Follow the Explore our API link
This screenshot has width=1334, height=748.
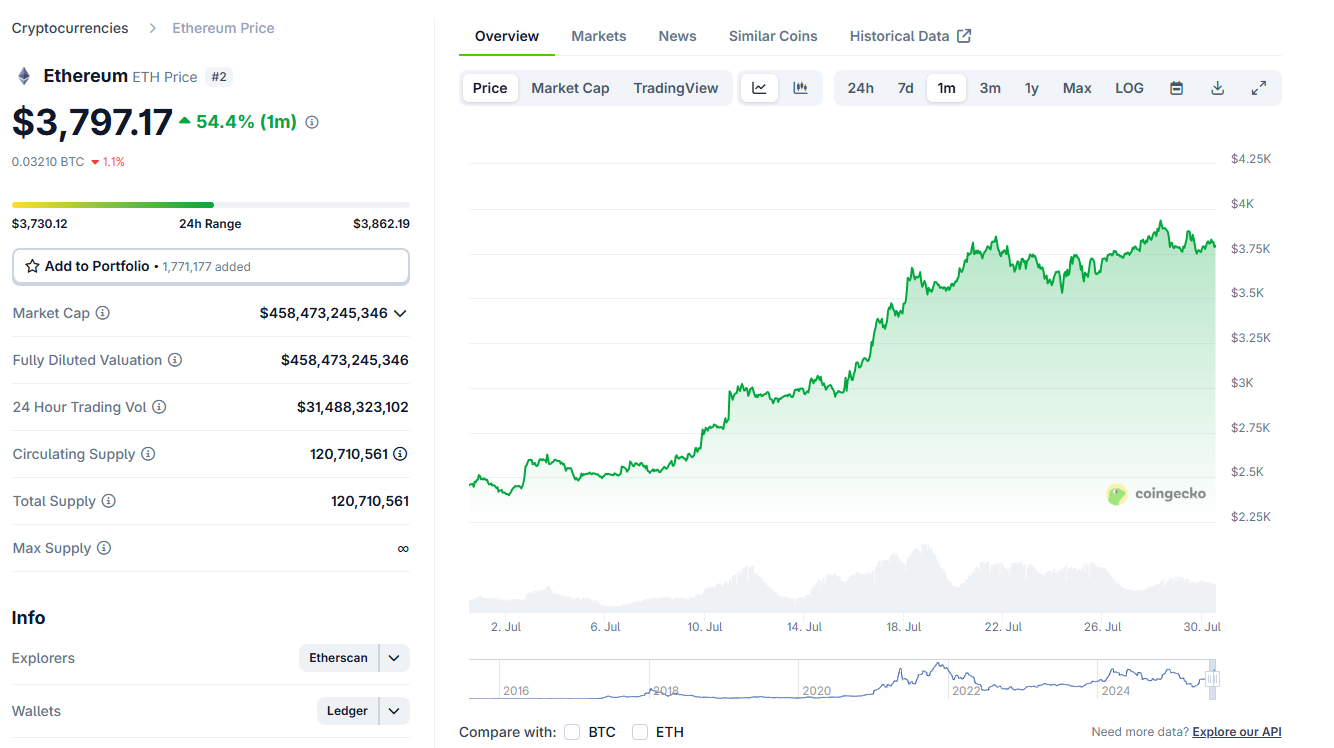[x=1236, y=732]
